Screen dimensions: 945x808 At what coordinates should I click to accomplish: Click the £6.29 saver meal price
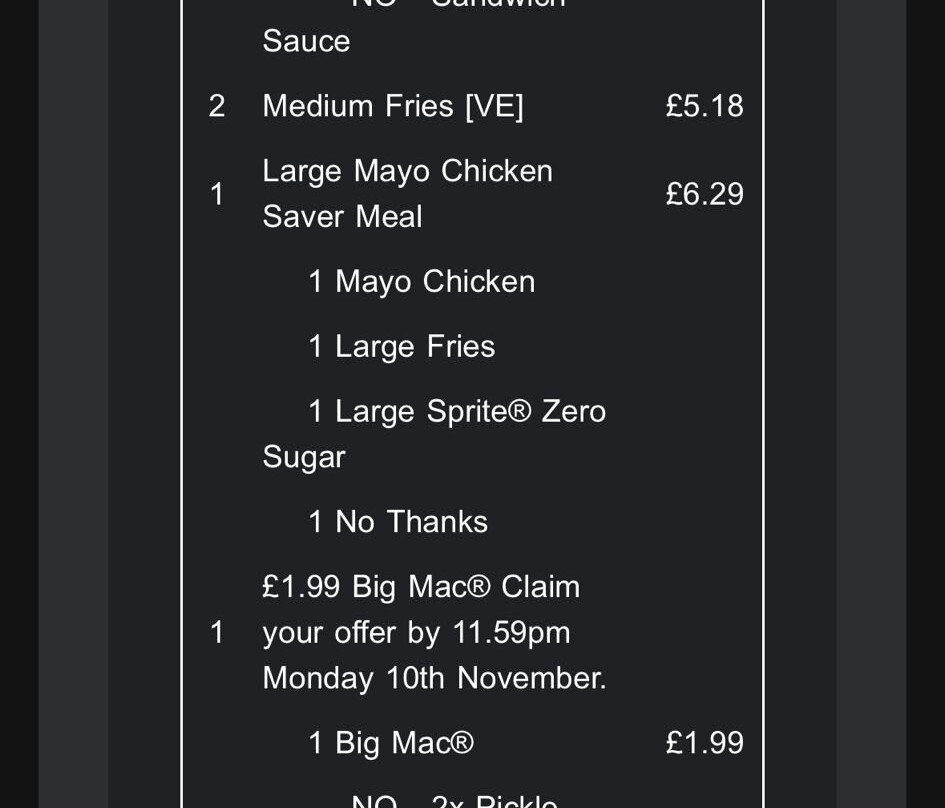[704, 193]
